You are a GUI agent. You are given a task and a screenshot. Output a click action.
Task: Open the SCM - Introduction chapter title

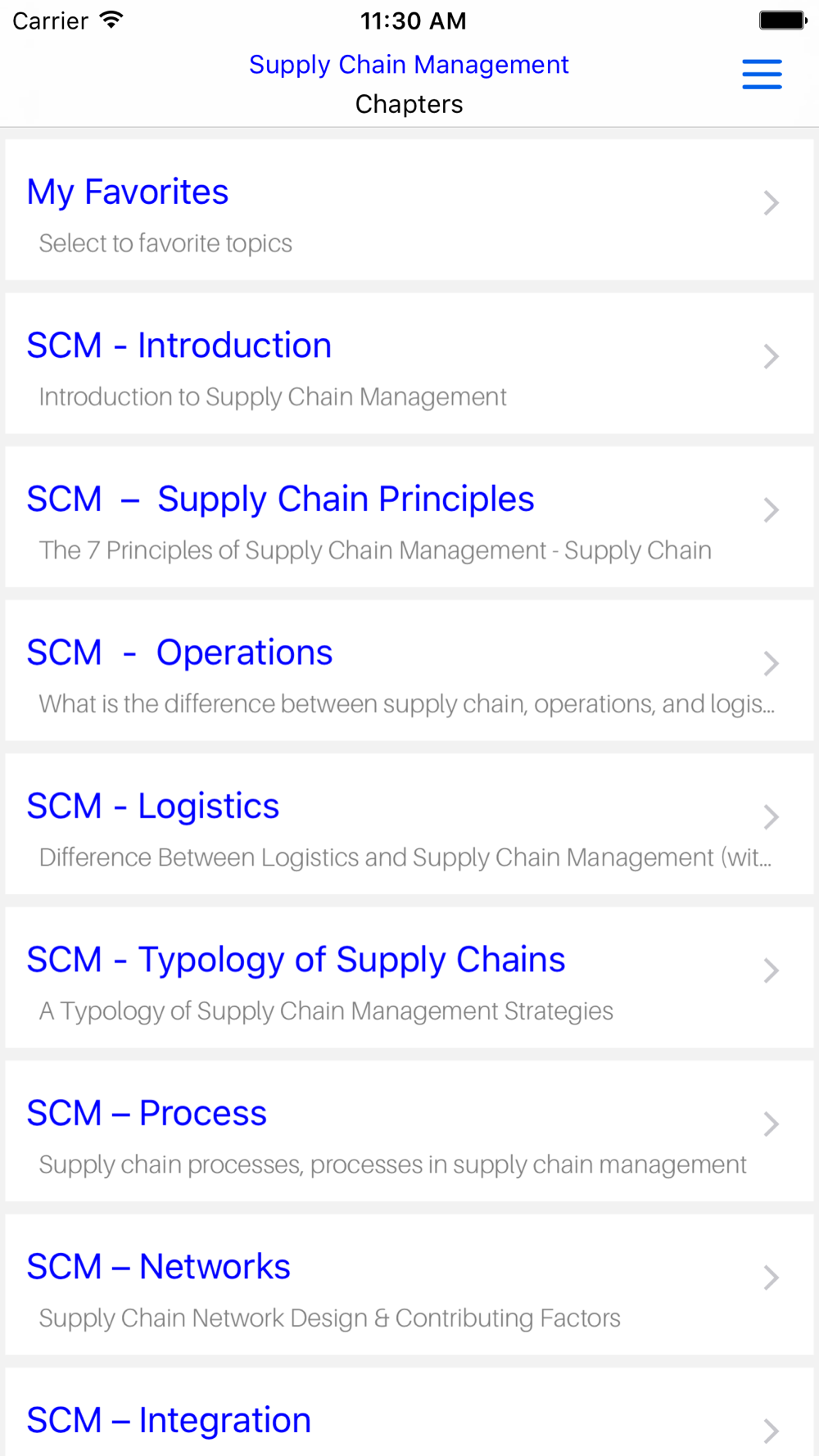tap(179, 346)
